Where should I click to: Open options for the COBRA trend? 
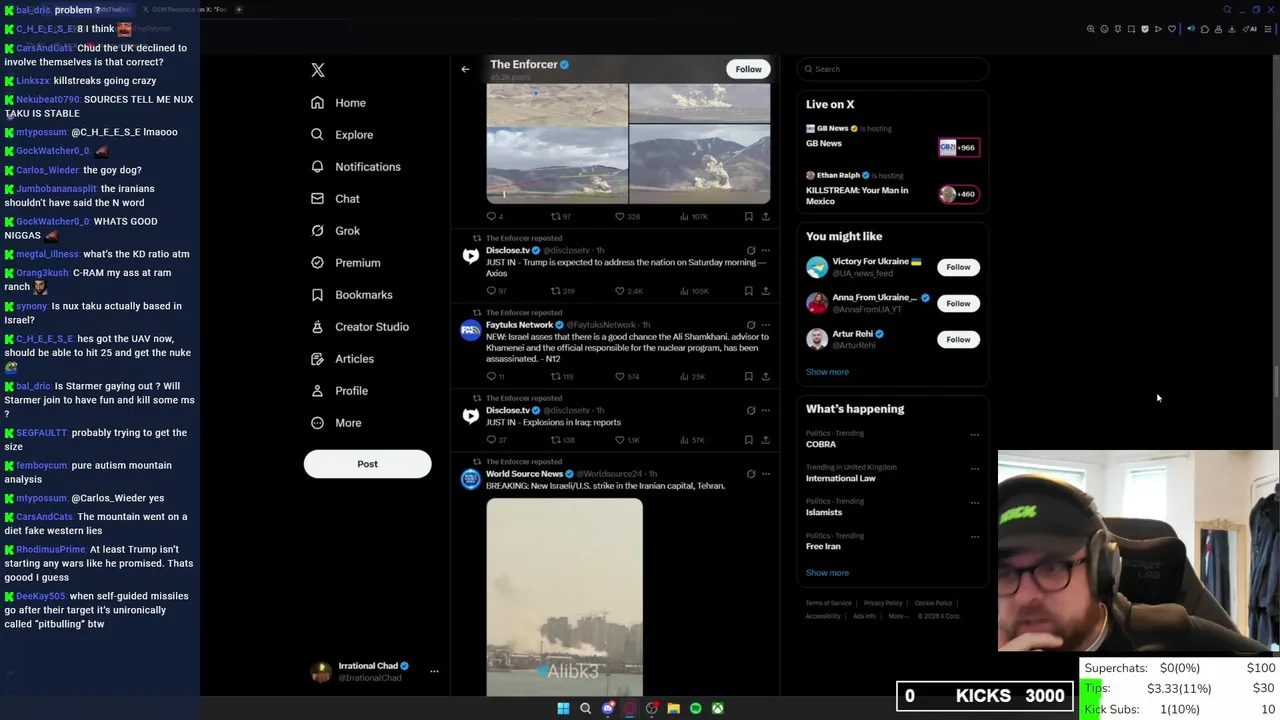(975, 435)
